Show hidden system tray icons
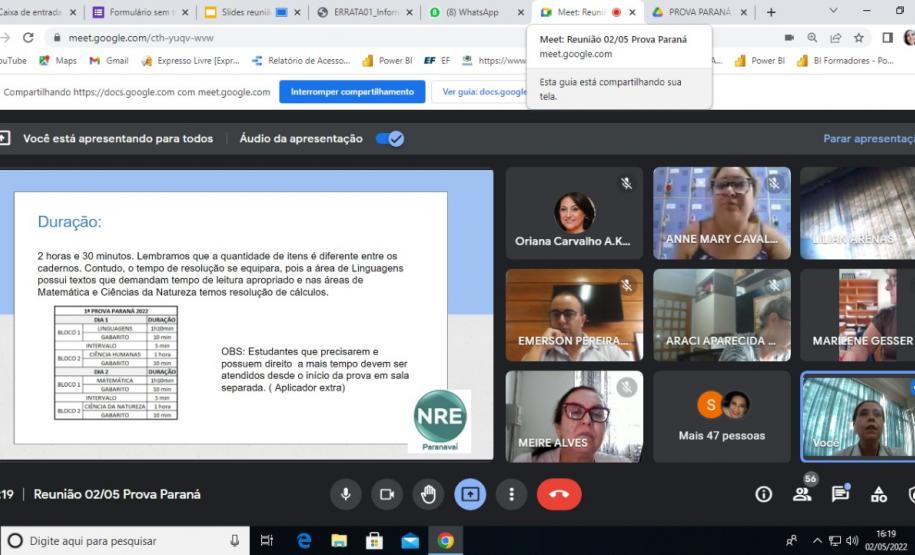The width and height of the screenshot is (915, 555). 817,541
